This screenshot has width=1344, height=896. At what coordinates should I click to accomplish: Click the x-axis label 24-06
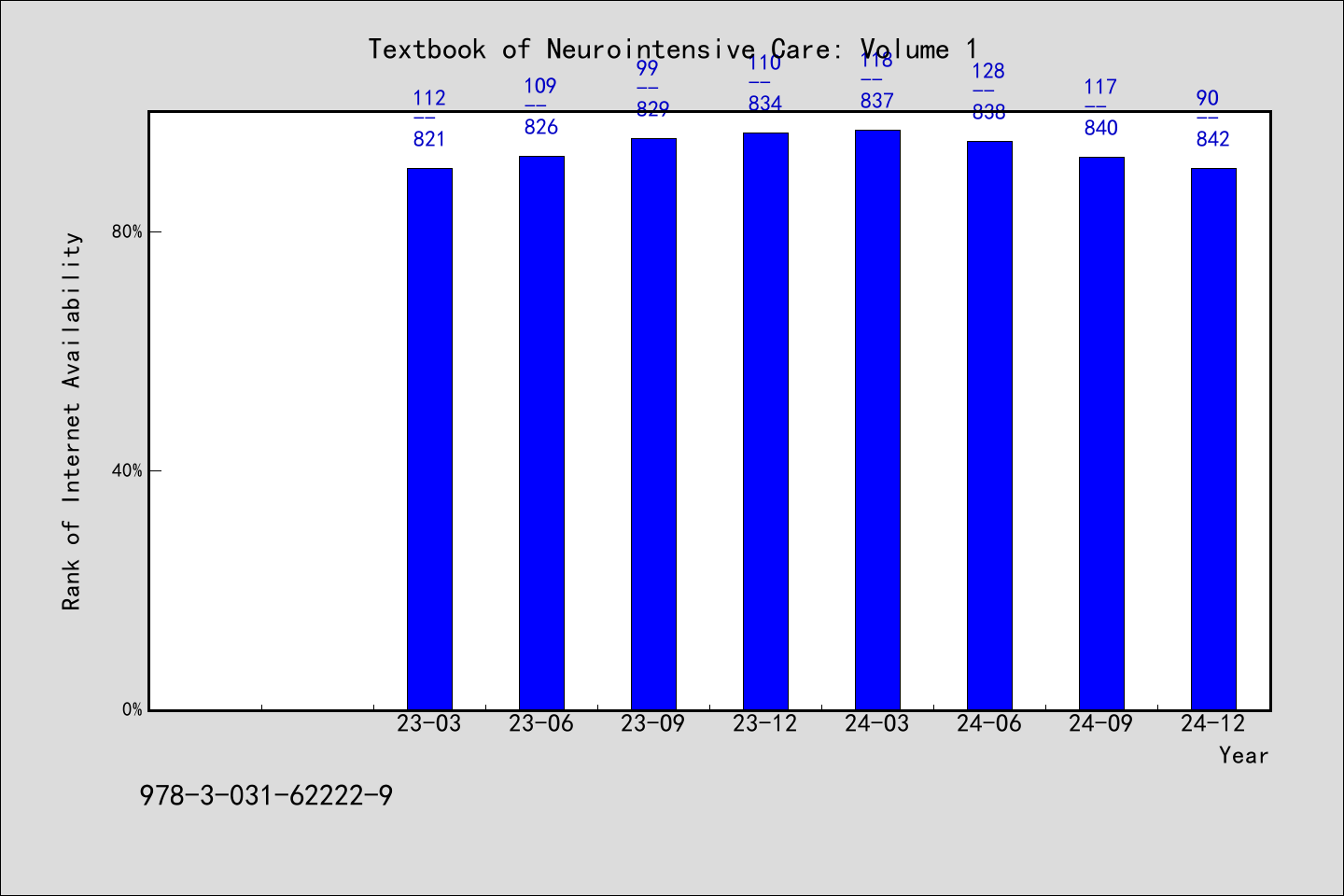click(x=989, y=723)
